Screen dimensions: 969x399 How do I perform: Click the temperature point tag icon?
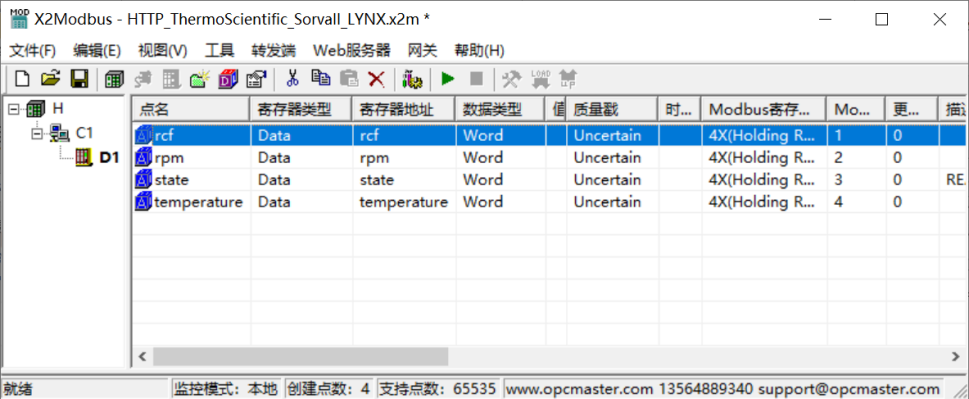(143, 202)
